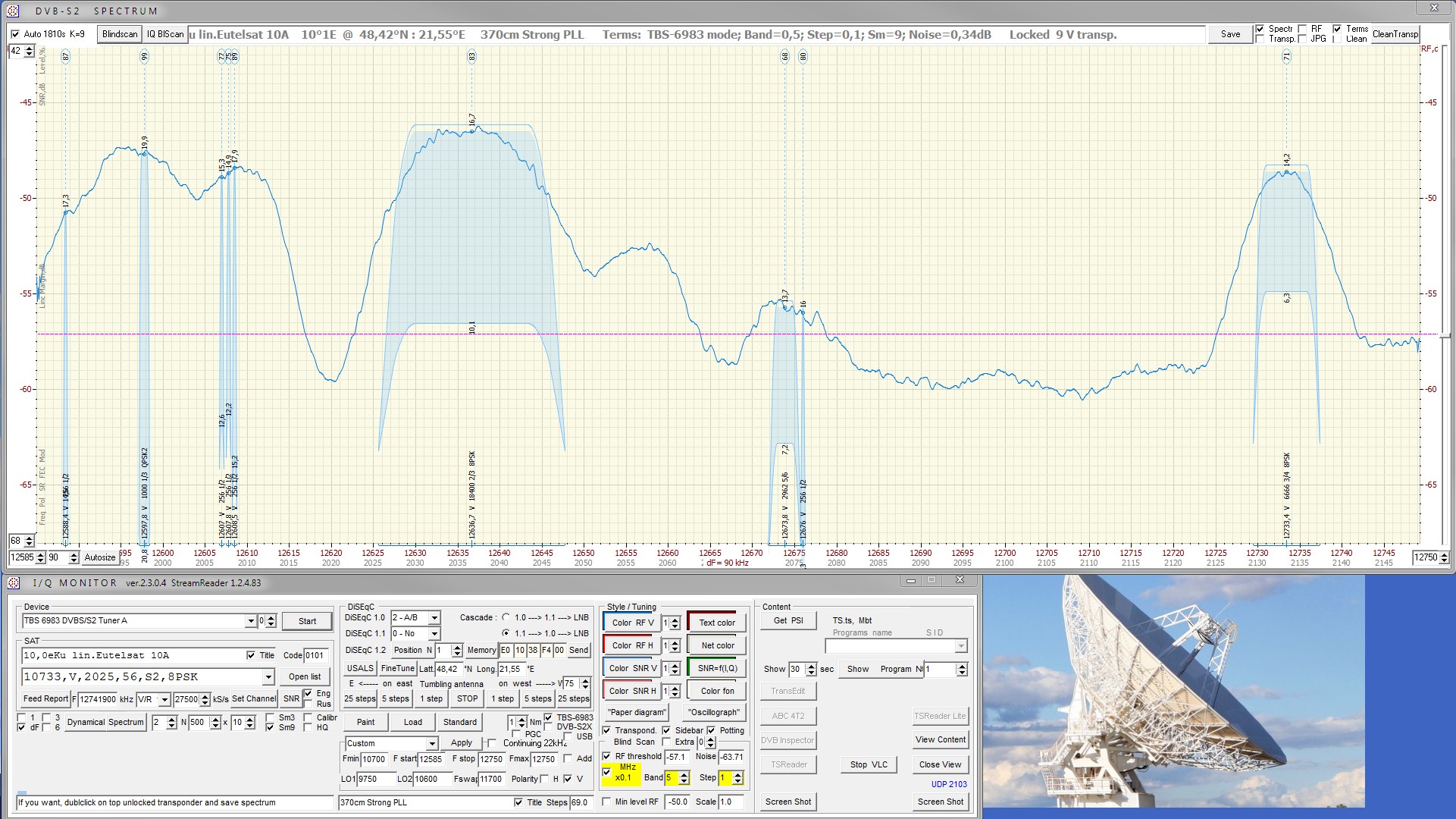The image size is (1456, 819).
Task: Click the 99 transponder marker at 12597.8
Action: point(144,56)
